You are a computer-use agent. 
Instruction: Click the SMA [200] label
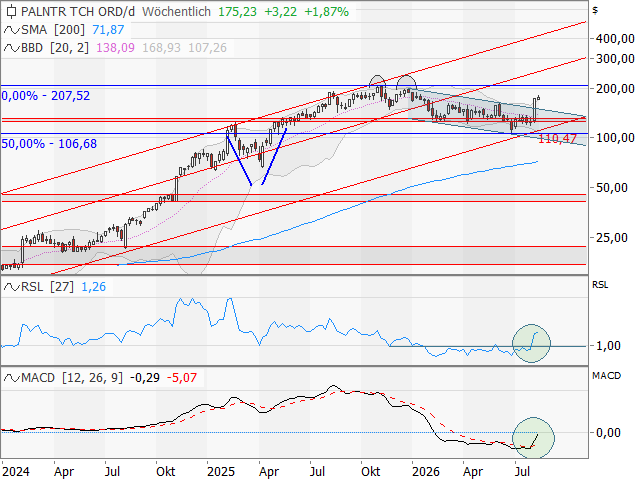tap(53, 30)
